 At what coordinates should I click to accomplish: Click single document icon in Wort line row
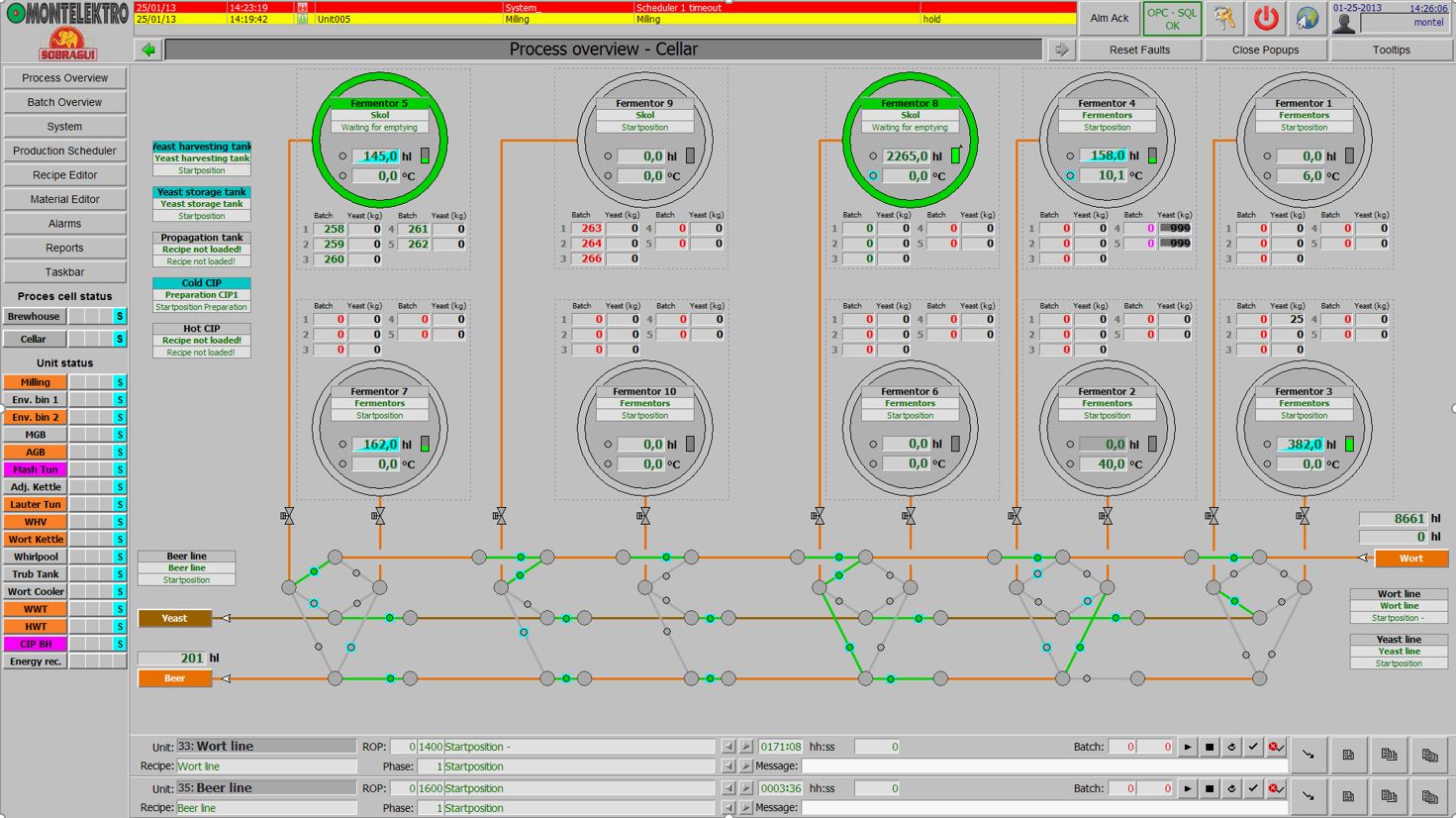coord(1348,755)
